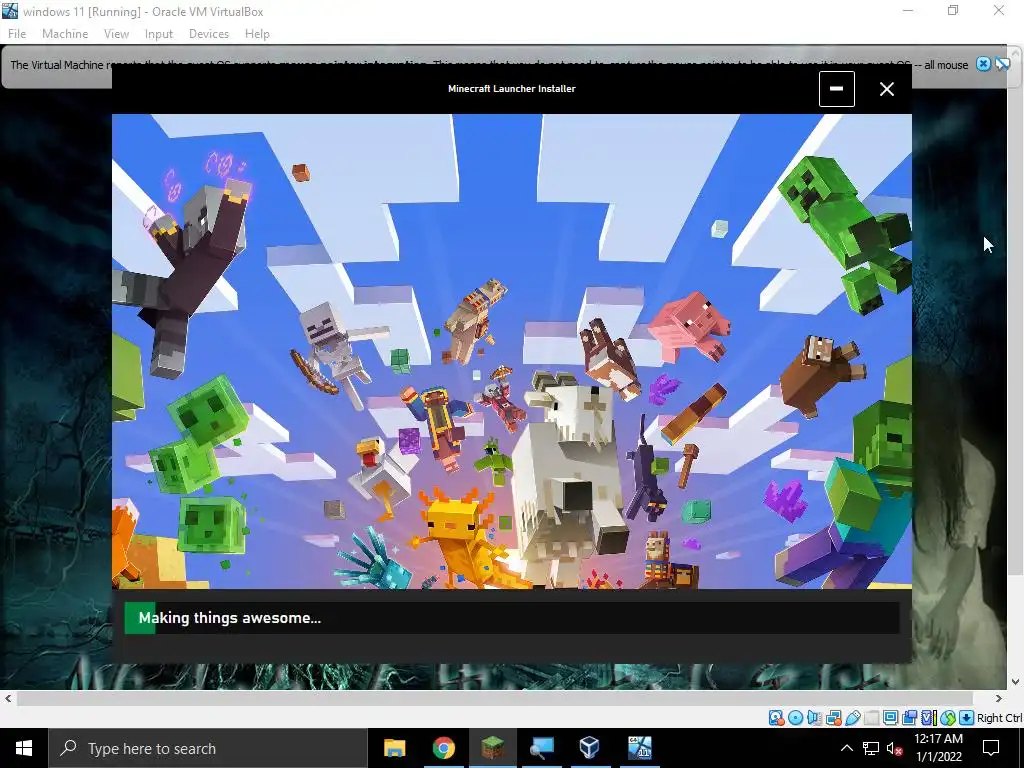The width and height of the screenshot is (1024, 768).
Task: Open the View menu
Action: click(116, 34)
